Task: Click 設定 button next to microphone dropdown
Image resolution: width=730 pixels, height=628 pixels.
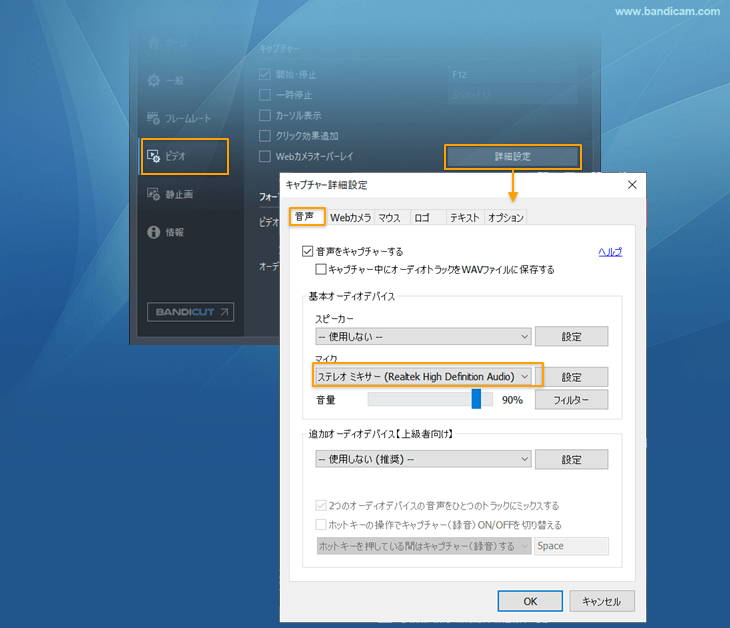Action: [x=571, y=377]
